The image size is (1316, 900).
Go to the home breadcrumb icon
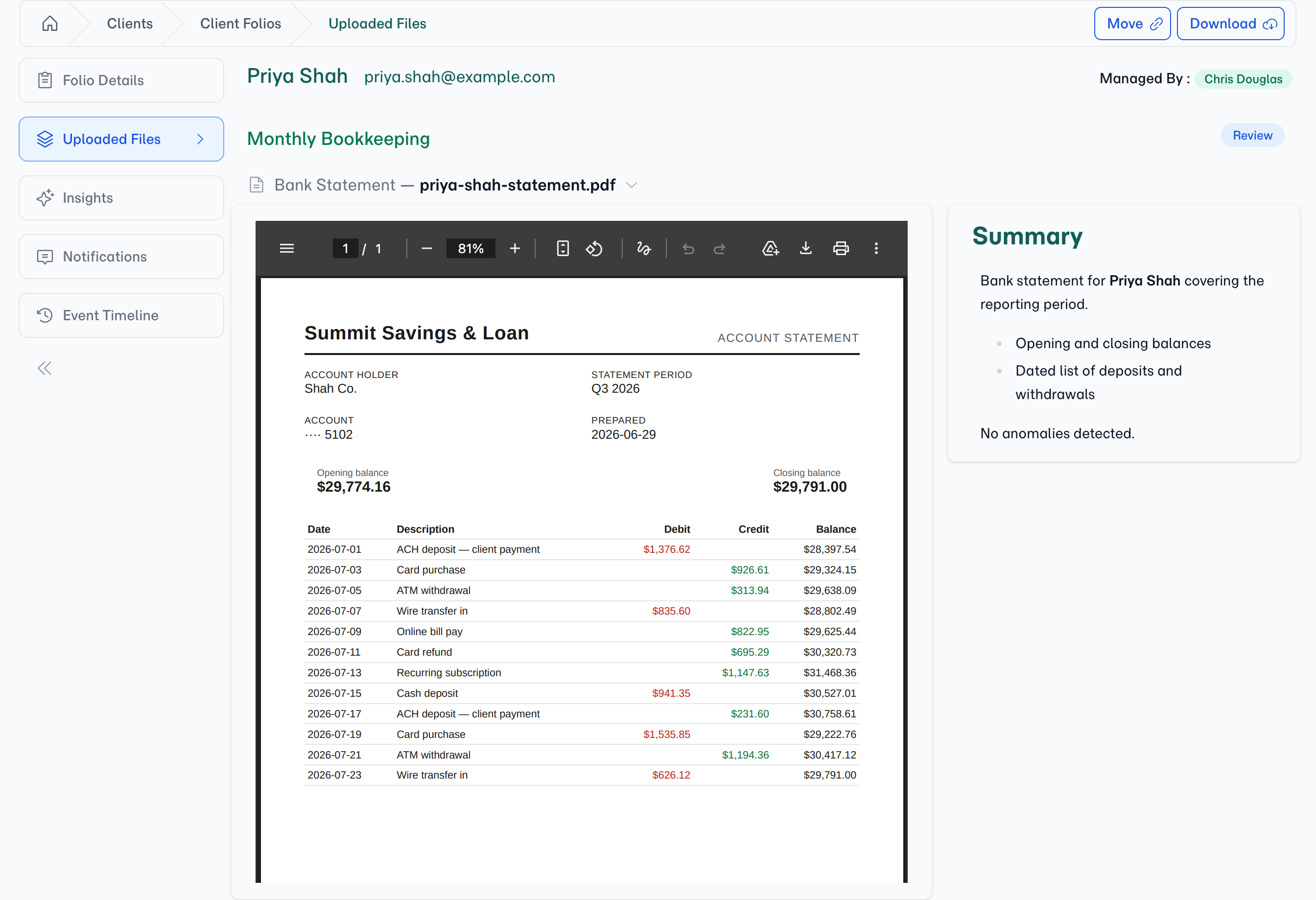[50, 23]
